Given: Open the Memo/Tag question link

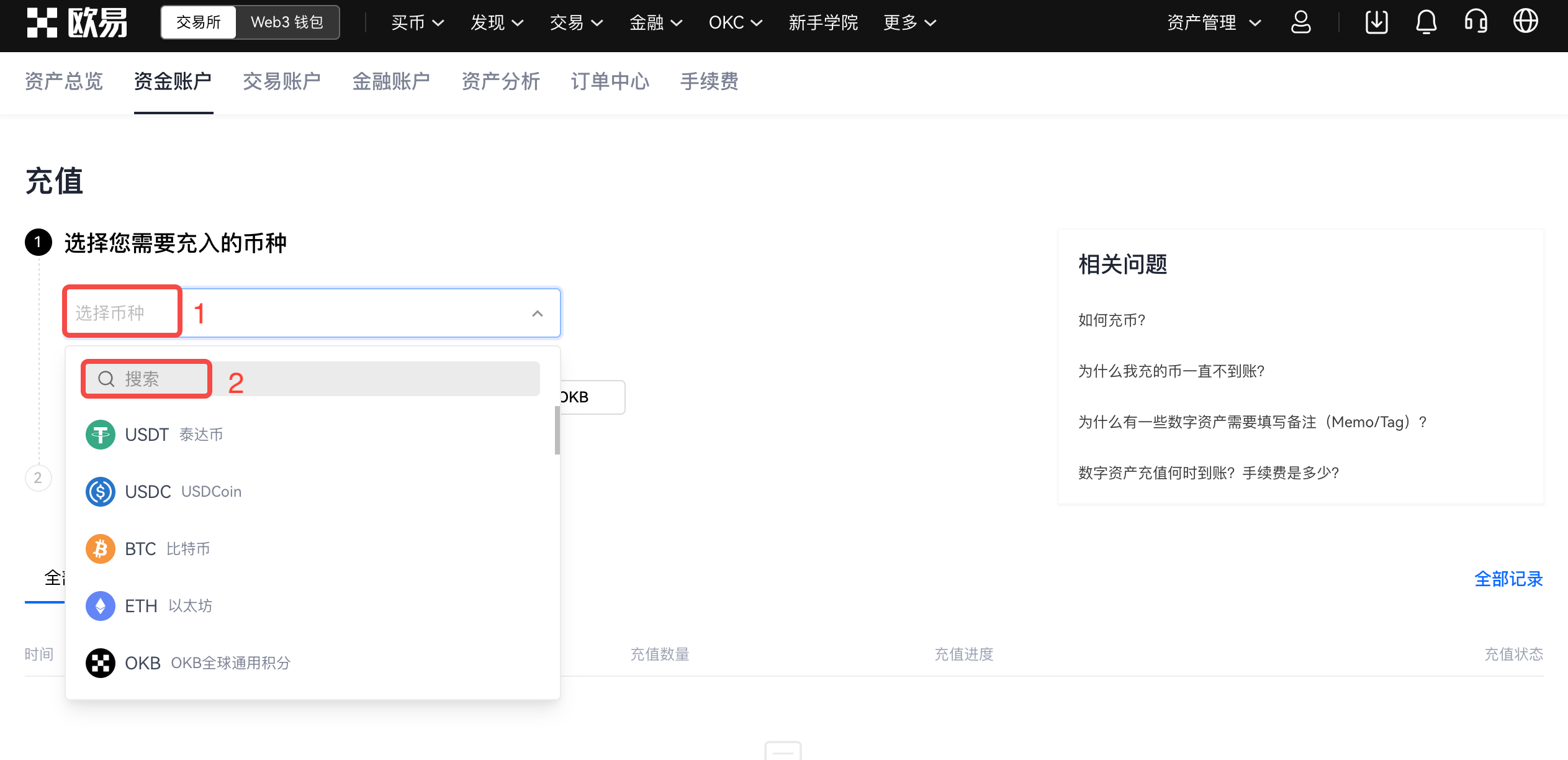Looking at the screenshot, I should [1253, 422].
